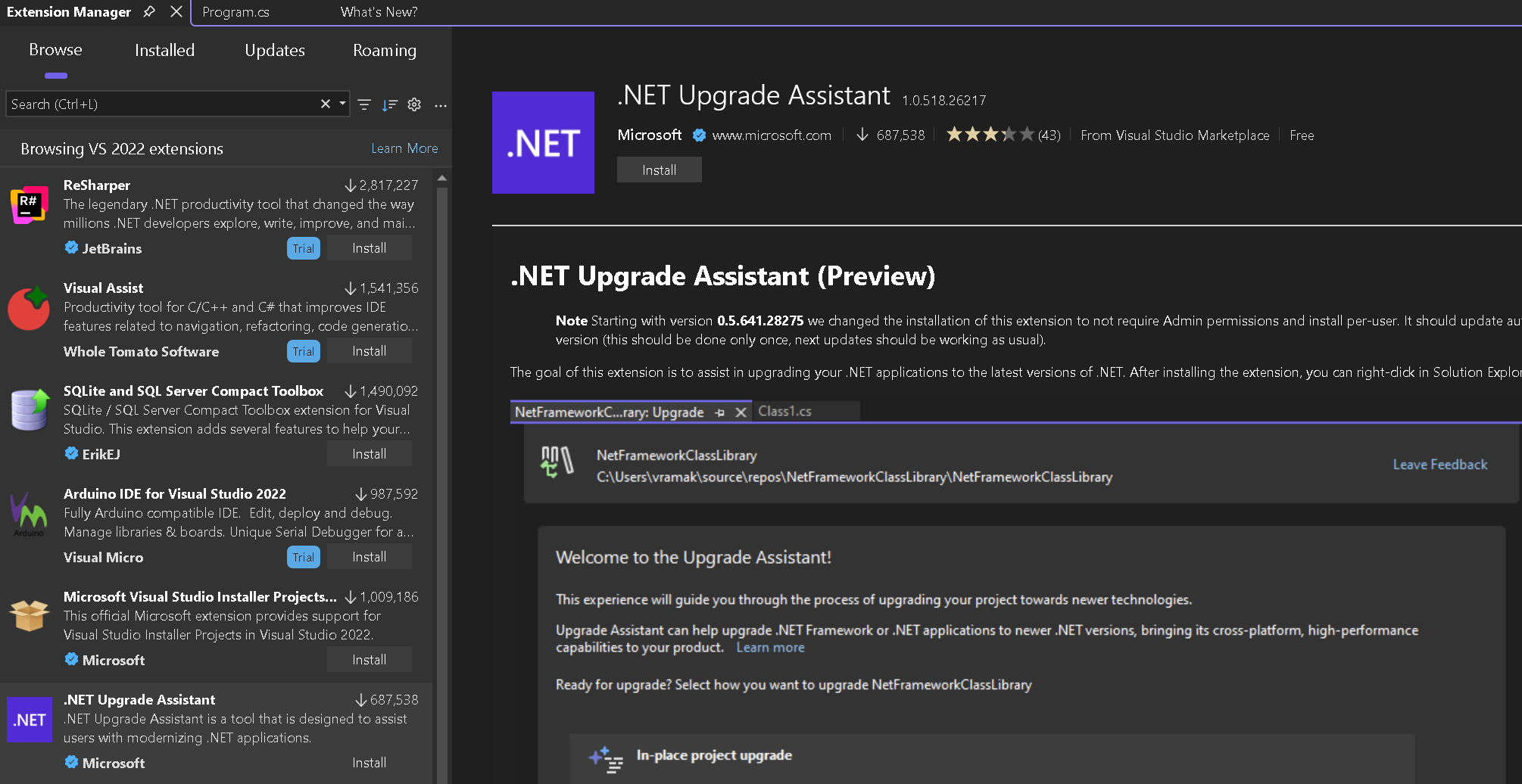This screenshot has width=1522, height=784.
Task: Switch to the Roaming tab
Action: tap(385, 50)
